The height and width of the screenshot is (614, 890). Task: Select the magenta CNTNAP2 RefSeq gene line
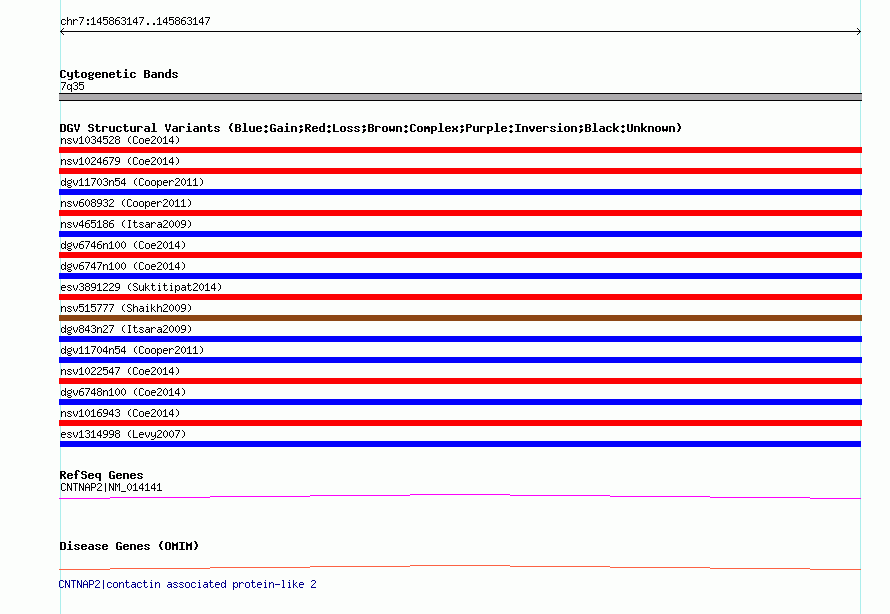coord(460,497)
